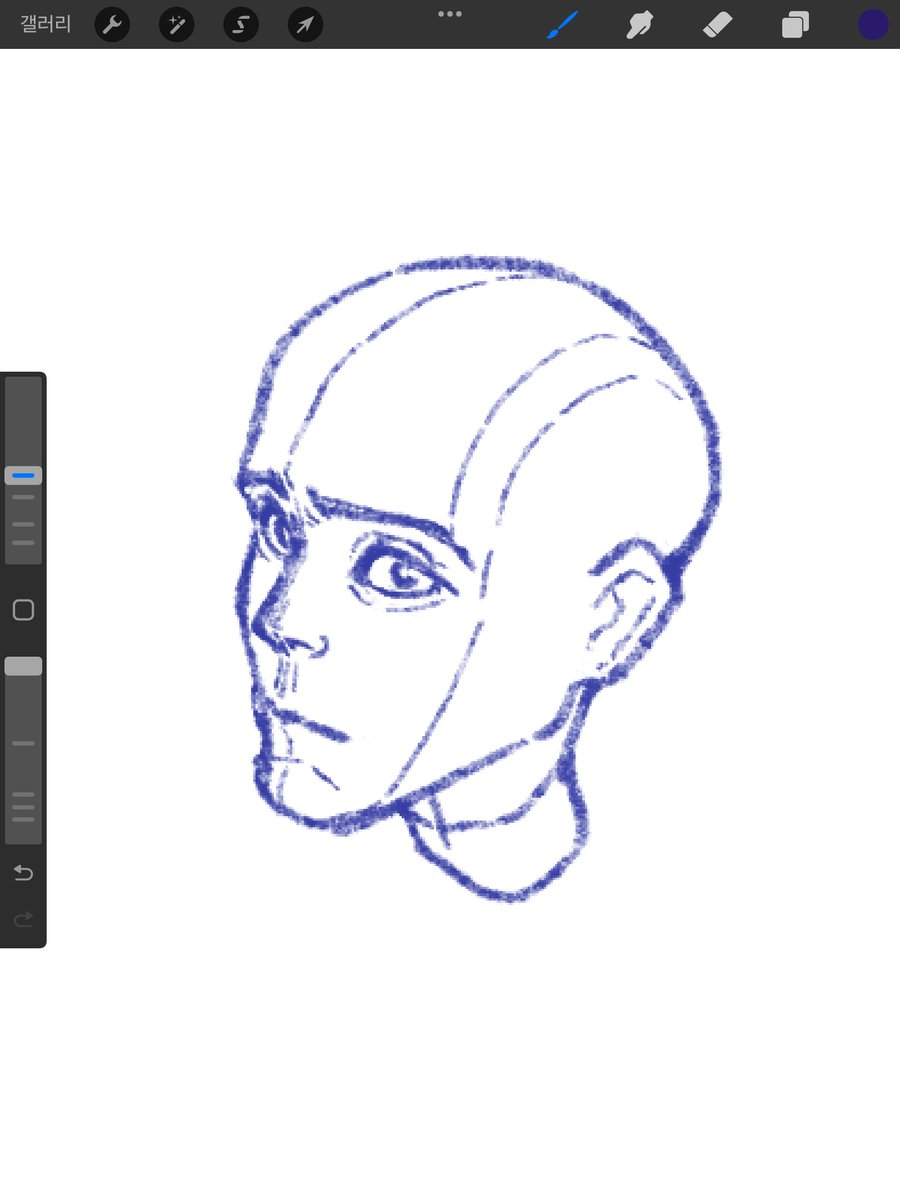Tap the square modify button in sidebar
This screenshot has height=1200, width=900.
pos(23,610)
